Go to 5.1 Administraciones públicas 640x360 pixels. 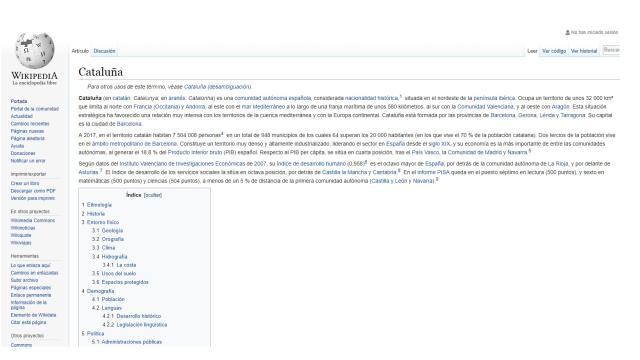click(132, 342)
